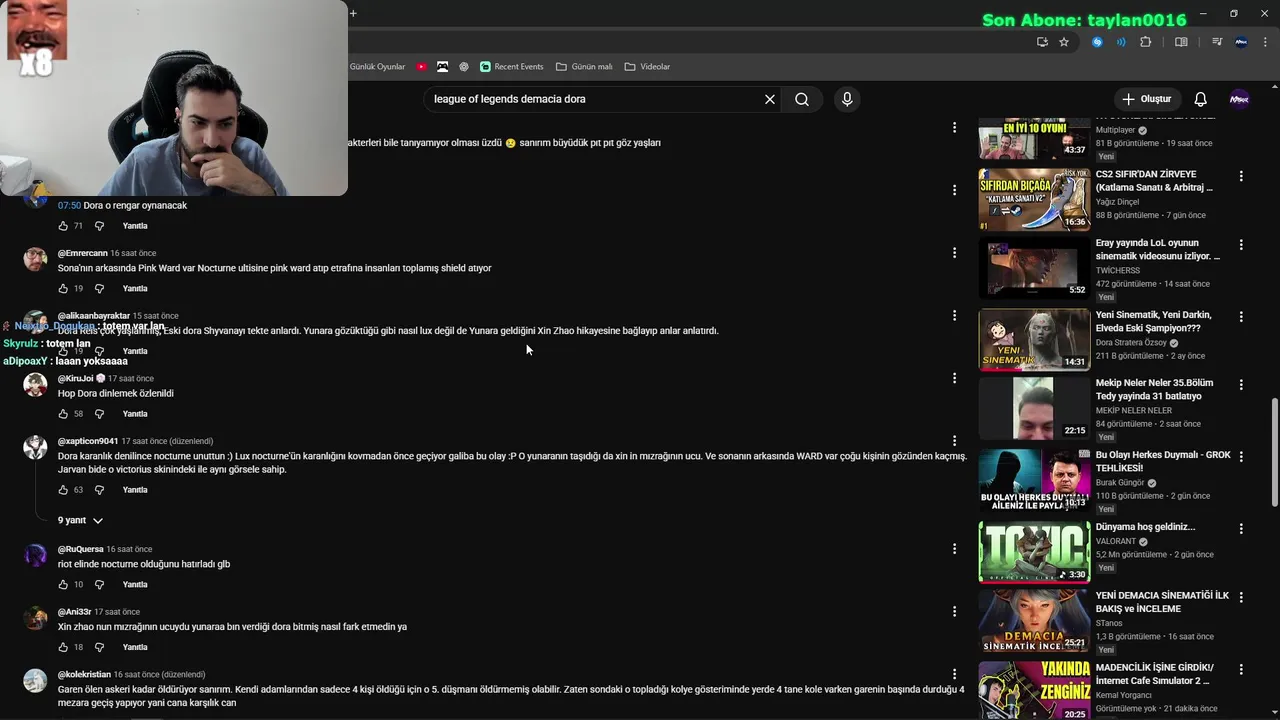Open options menu for @RuQuersa's comment
The width and height of the screenshot is (1280, 720).
pyautogui.click(x=954, y=549)
